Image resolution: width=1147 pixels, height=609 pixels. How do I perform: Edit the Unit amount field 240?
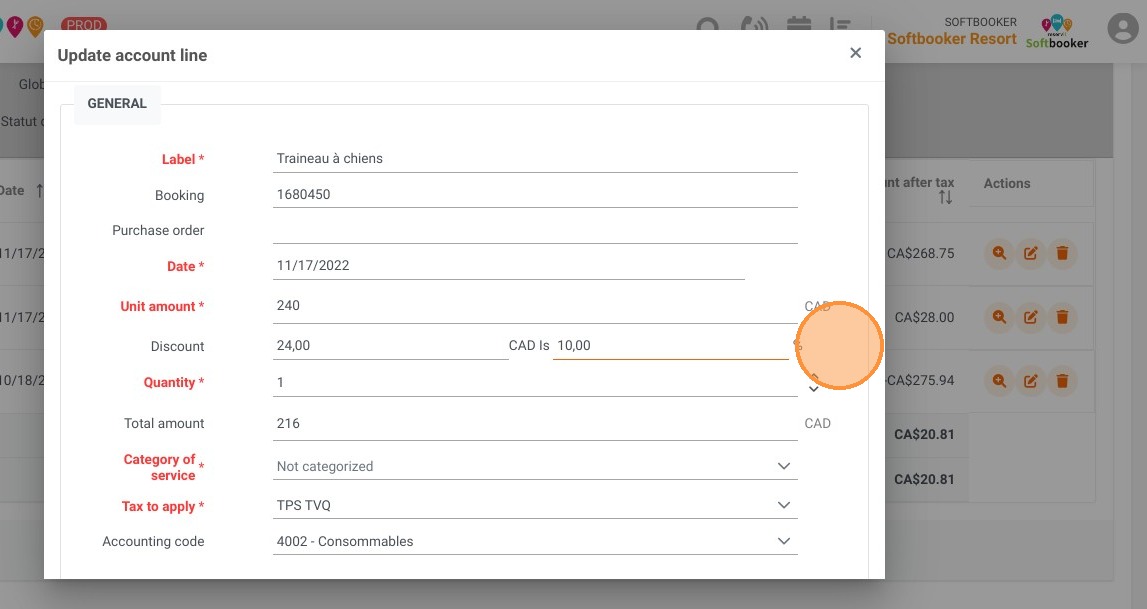point(535,306)
